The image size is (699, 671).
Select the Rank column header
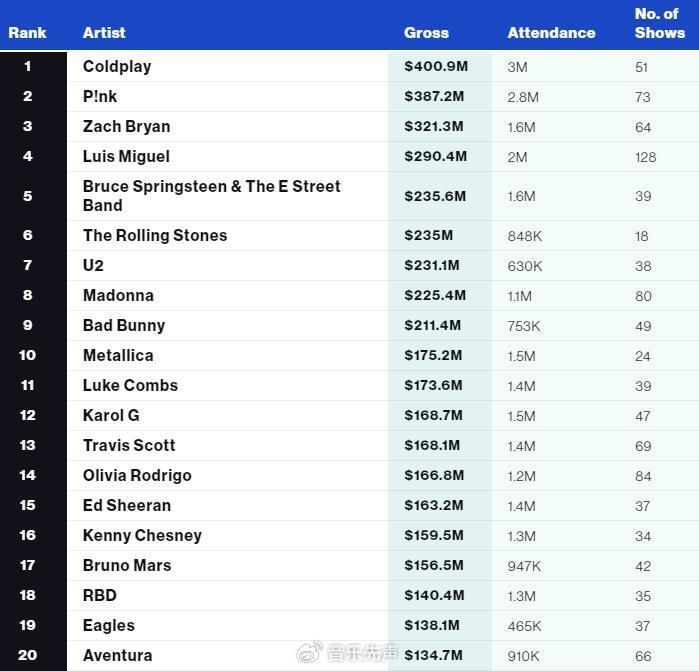coord(27,33)
